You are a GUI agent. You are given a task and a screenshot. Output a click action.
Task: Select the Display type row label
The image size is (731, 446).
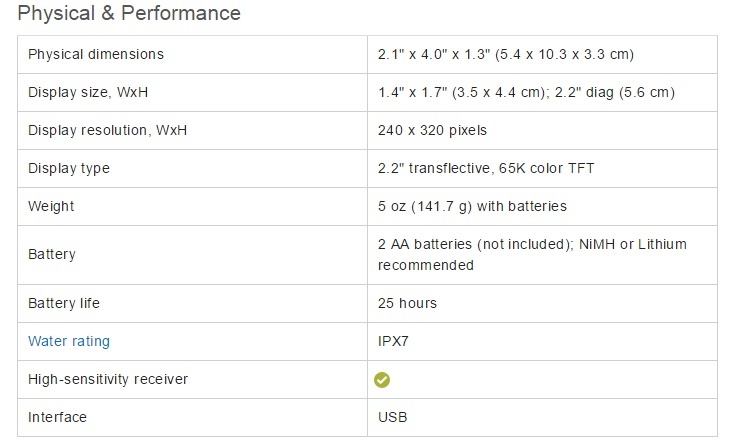69,168
